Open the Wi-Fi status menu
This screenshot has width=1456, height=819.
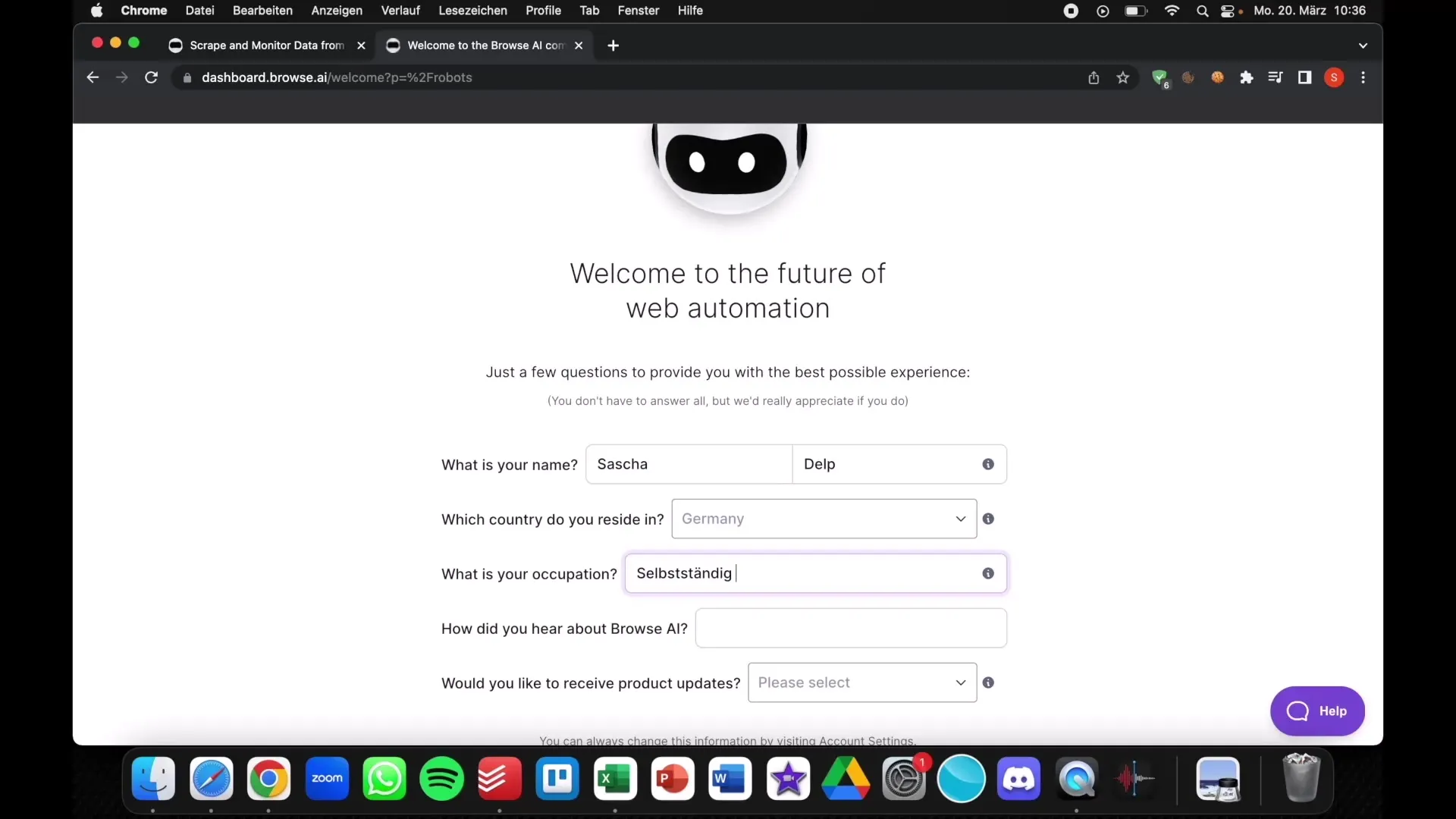1172,11
